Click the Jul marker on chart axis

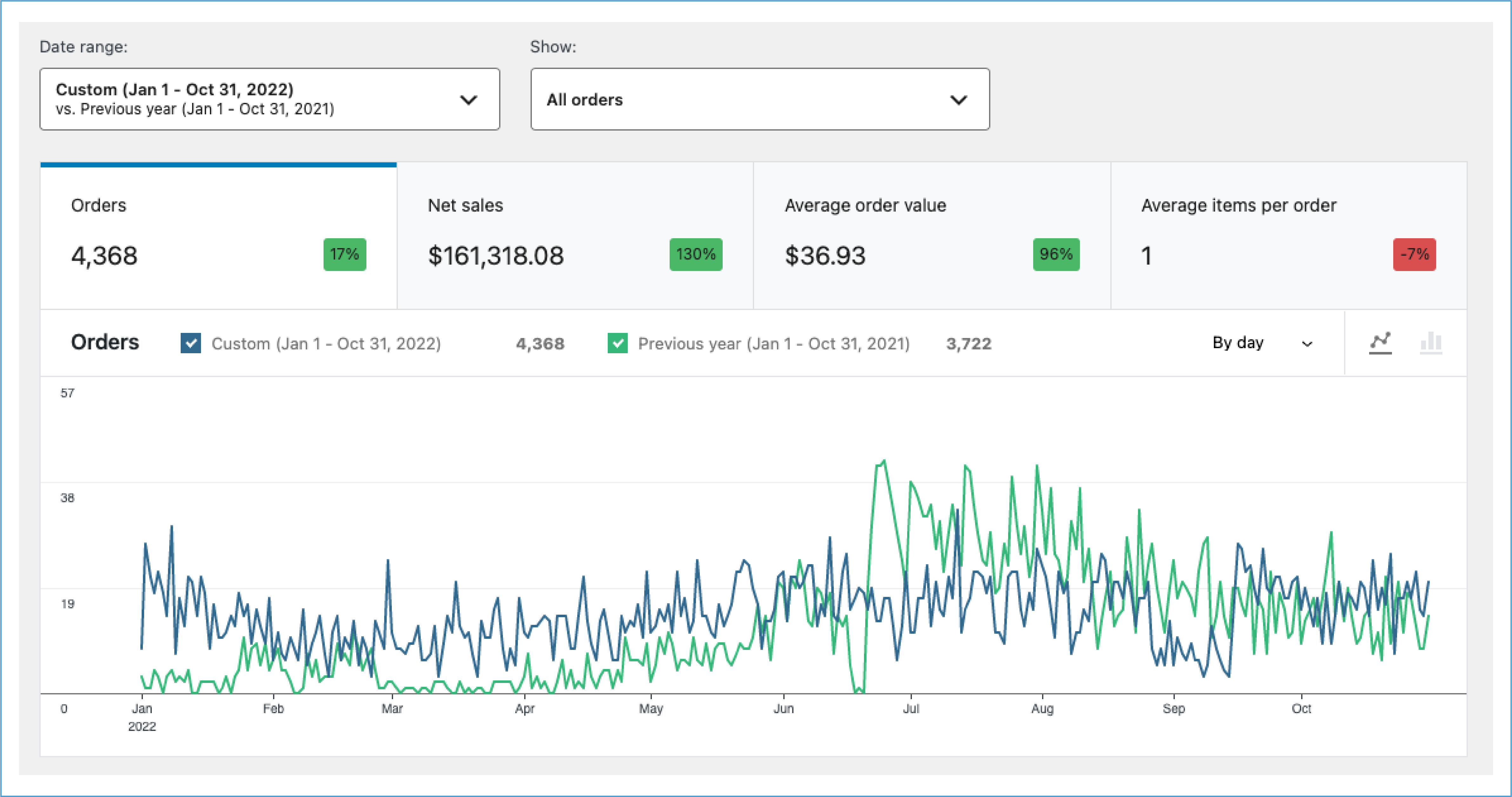point(911,708)
